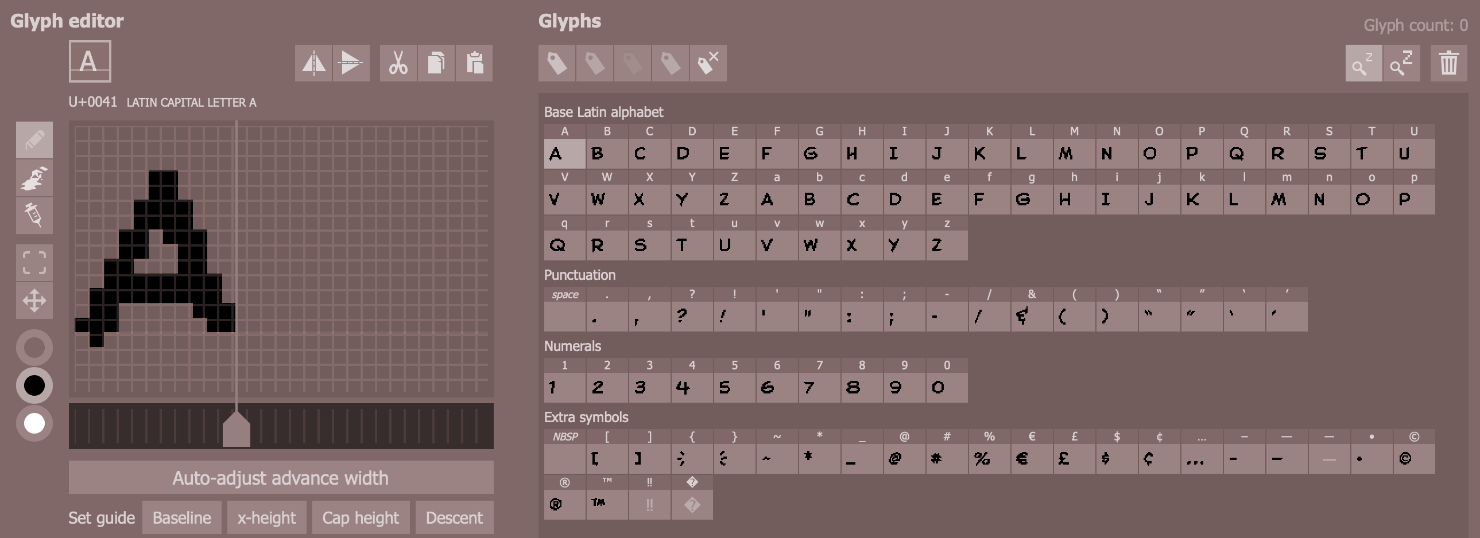This screenshot has width=1480, height=538.
Task: Select the ™ trademark glyph cell
Action: click(x=607, y=497)
